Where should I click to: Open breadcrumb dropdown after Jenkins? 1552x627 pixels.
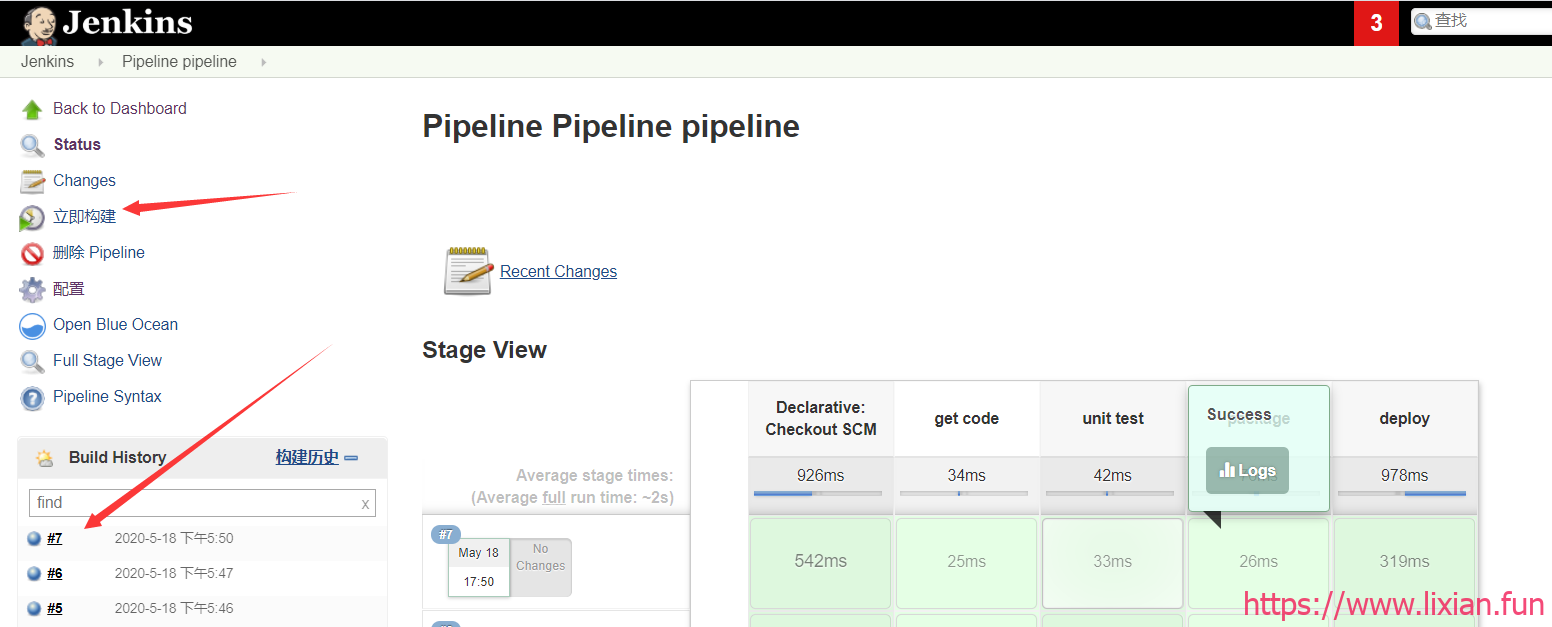click(x=100, y=62)
